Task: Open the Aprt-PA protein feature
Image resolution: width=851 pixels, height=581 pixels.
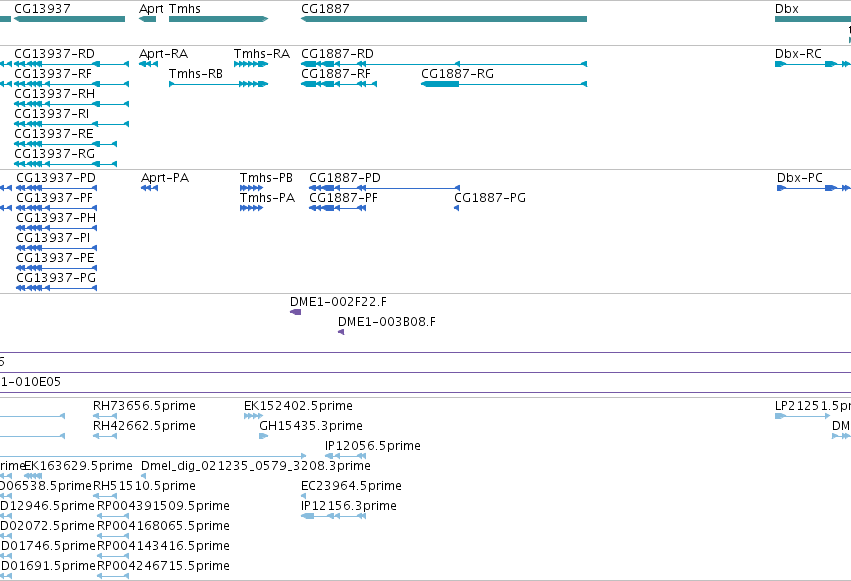Action: (x=165, y=178)
